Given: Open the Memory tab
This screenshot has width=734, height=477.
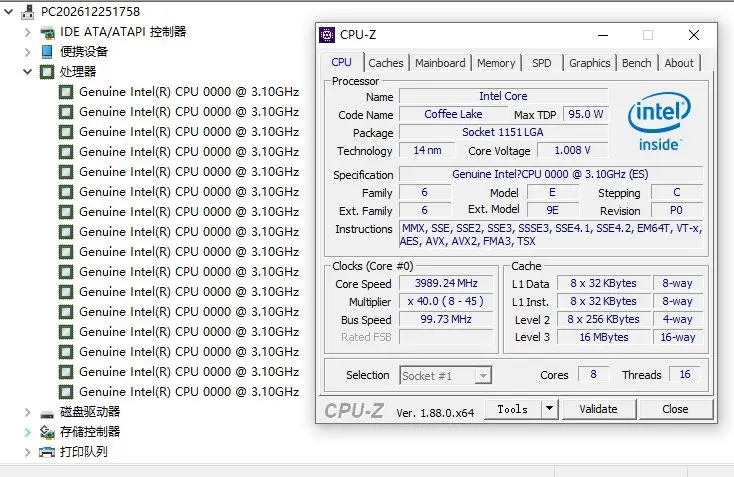Looking at the screenshot, I should tap(496, 63).
